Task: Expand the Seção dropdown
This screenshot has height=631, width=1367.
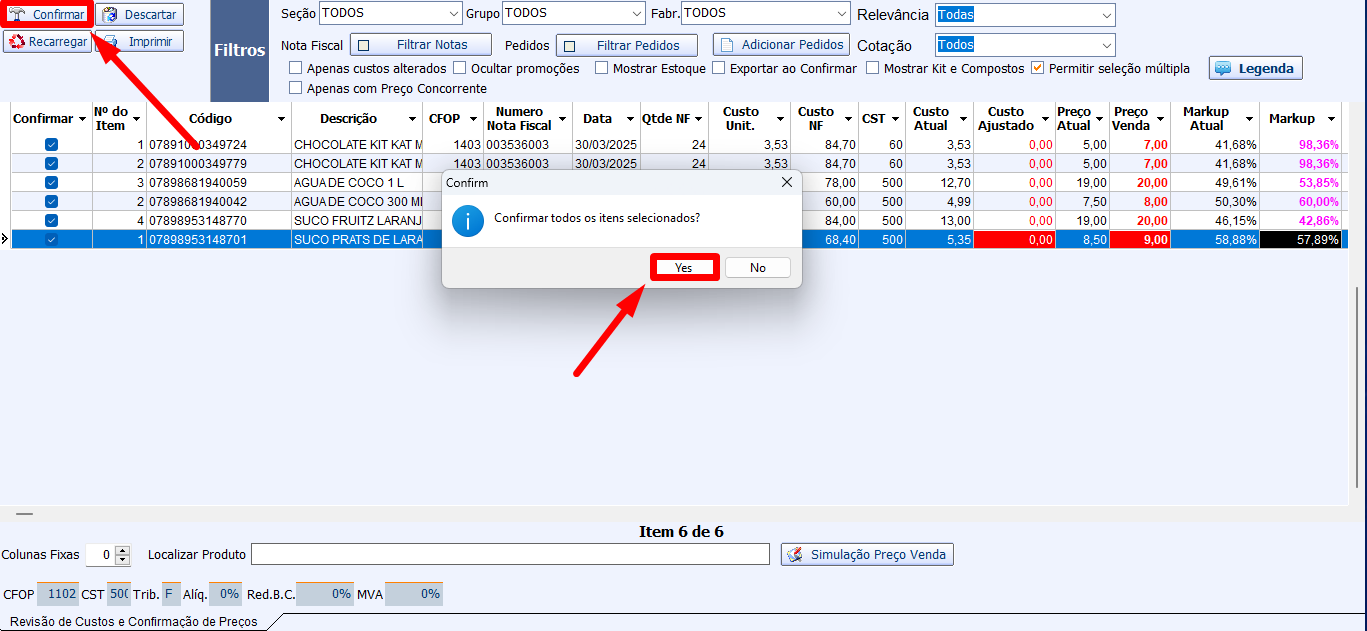Action: (x=451, y=14)
